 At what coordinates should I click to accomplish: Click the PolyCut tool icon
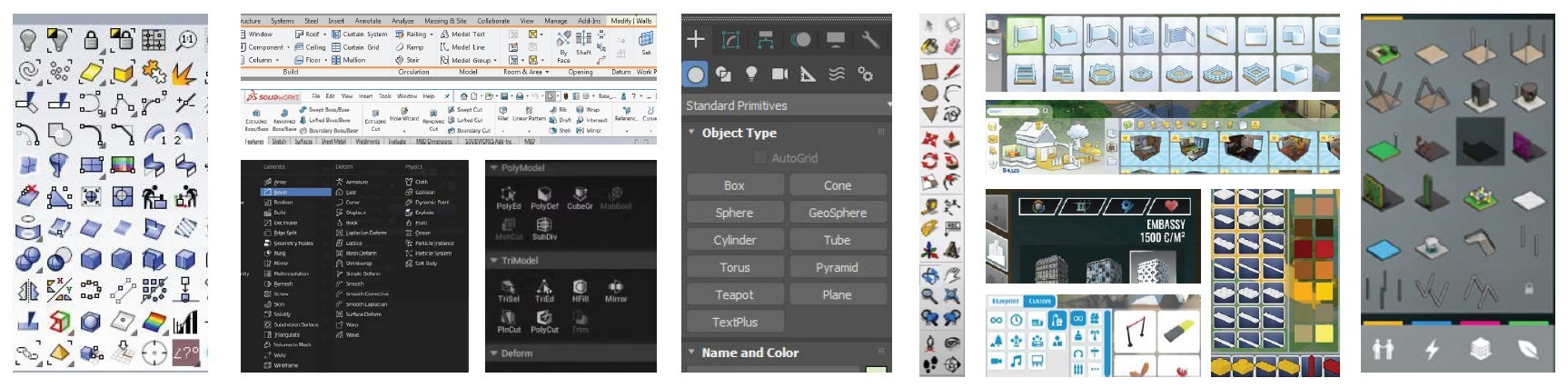point(544,322)
